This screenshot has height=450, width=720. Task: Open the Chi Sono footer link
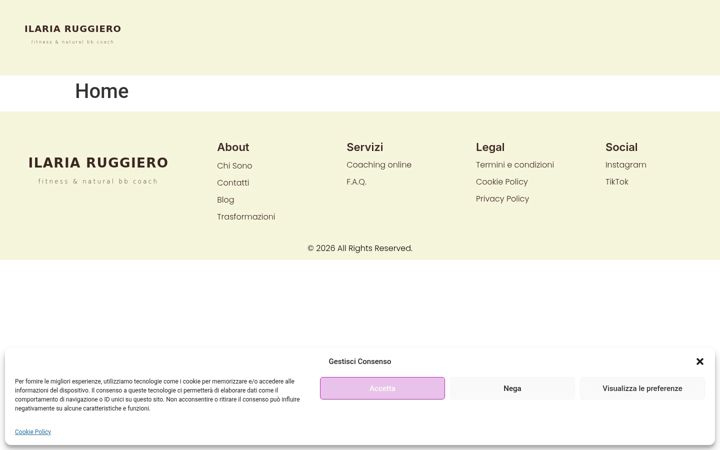click(234, 166)
